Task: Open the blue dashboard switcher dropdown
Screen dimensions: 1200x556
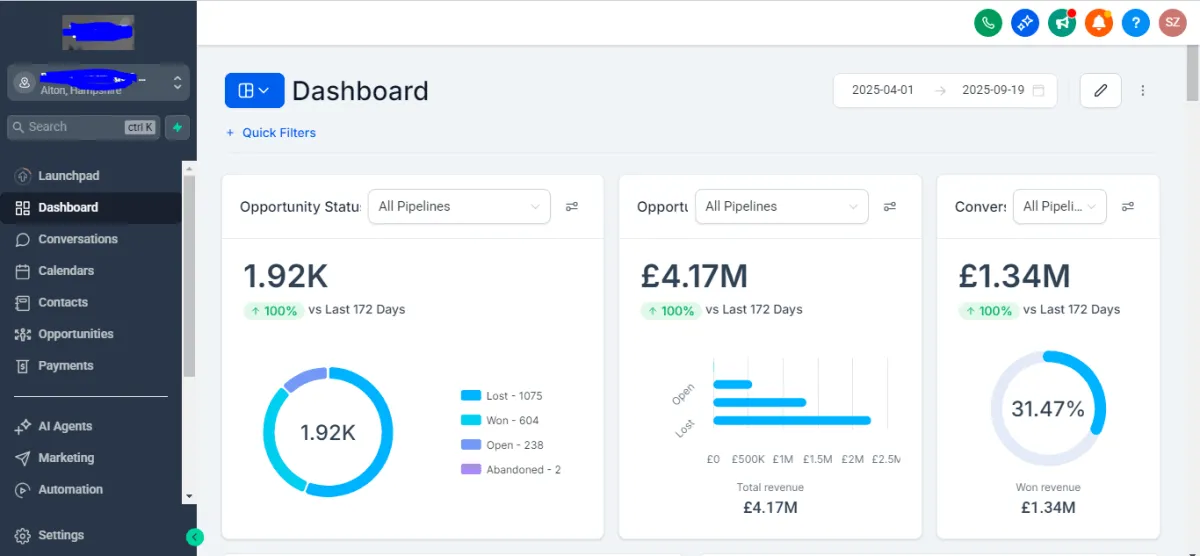Action: tap(254, 90)
